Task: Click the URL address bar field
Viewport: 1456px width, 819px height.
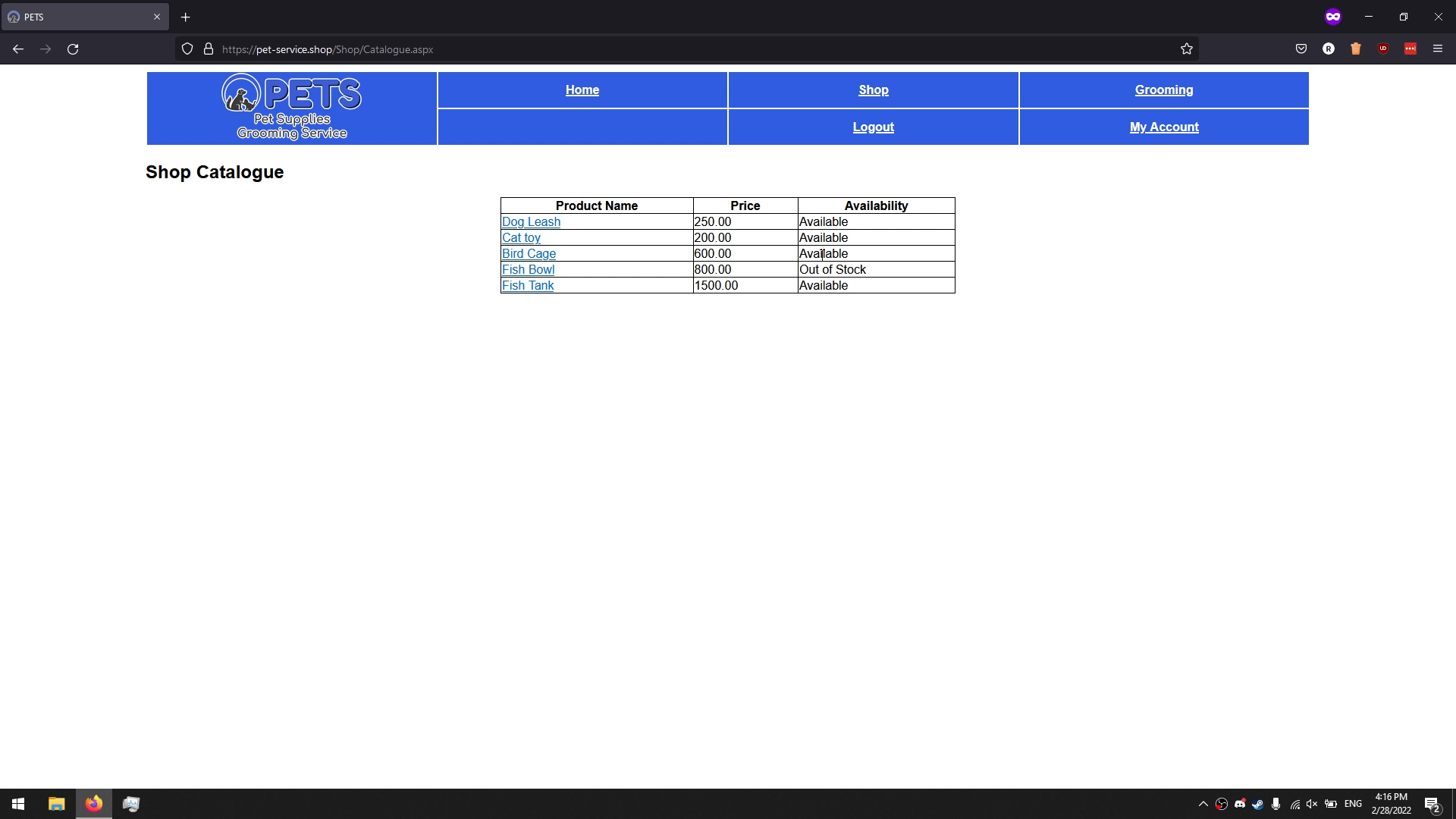Action: click(x=682, y=49)
